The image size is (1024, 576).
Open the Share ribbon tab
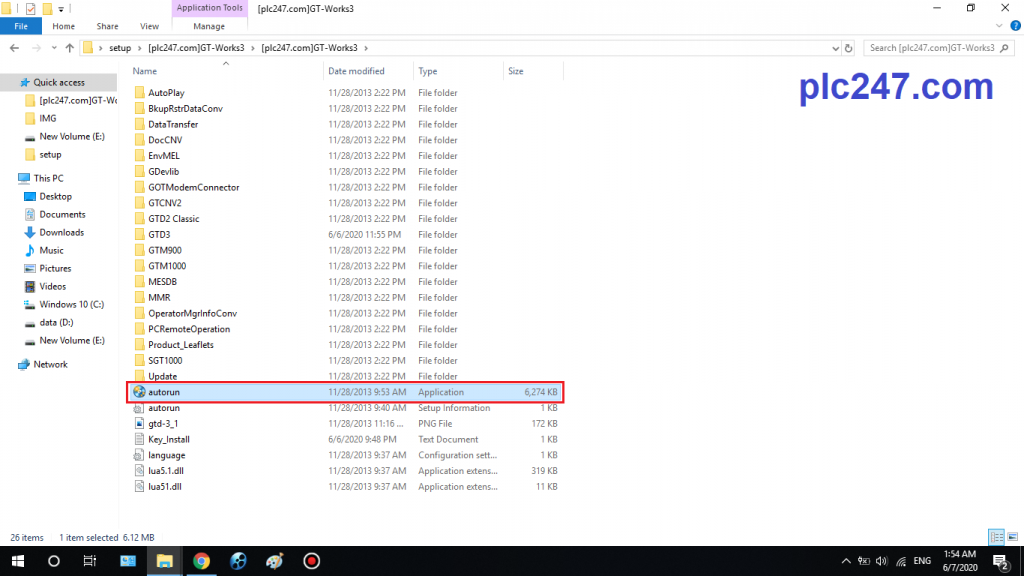[107, 26]
